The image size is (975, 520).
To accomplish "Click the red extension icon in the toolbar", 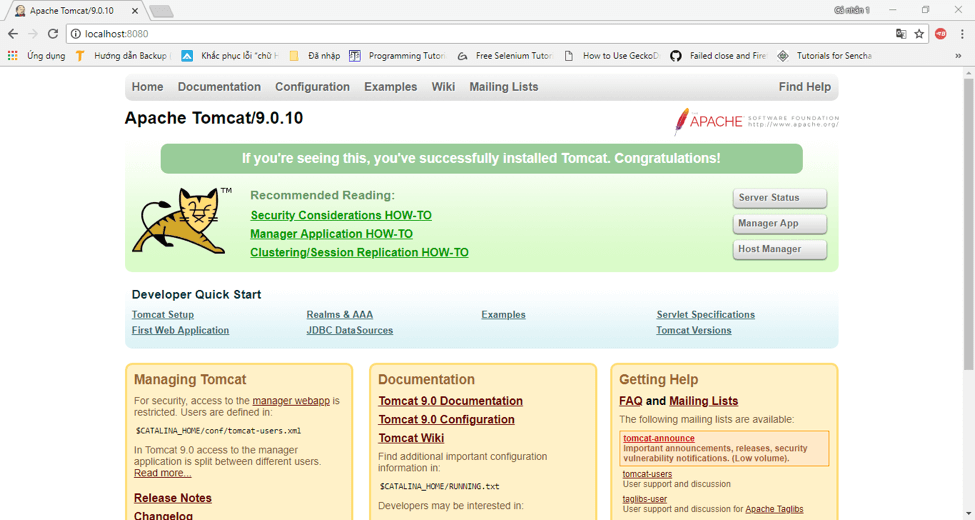I will pos(940,34).
